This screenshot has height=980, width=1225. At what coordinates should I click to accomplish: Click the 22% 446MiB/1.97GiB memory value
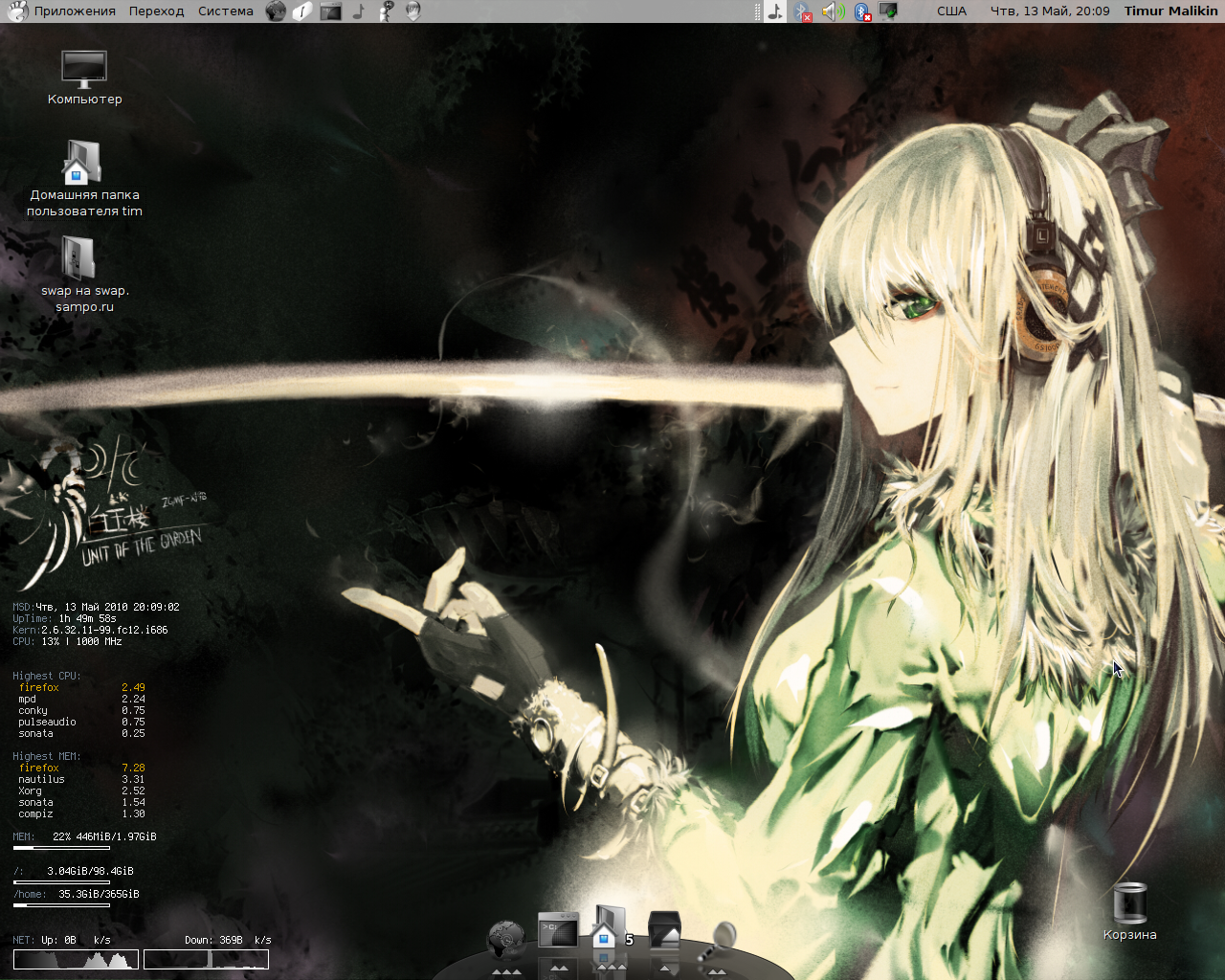[104, 837]
